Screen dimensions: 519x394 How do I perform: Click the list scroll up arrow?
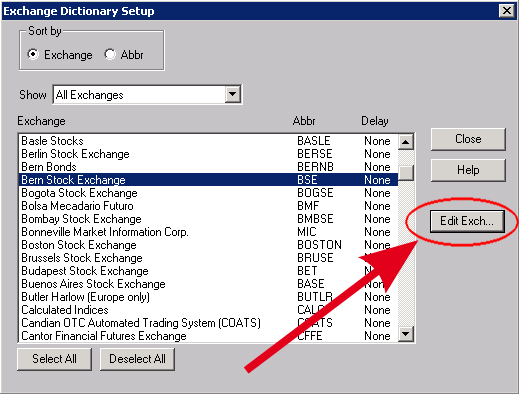coord(406,142)
